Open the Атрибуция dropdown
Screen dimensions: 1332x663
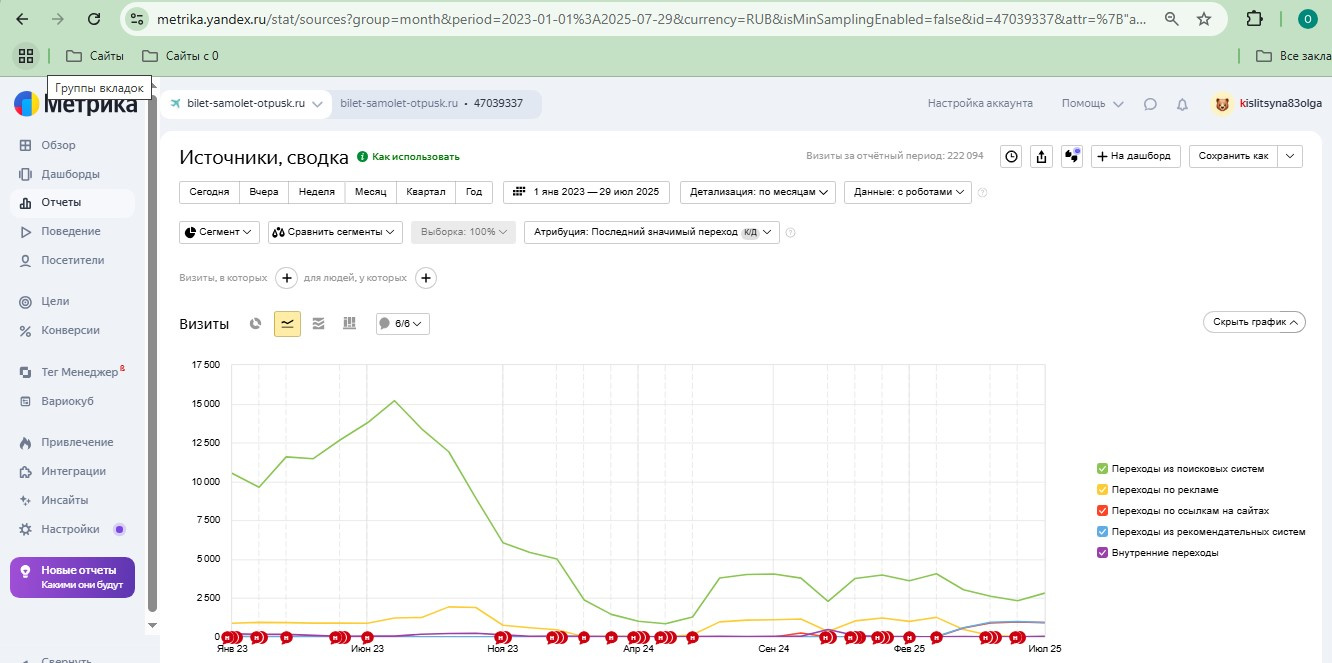pos(652,232)
